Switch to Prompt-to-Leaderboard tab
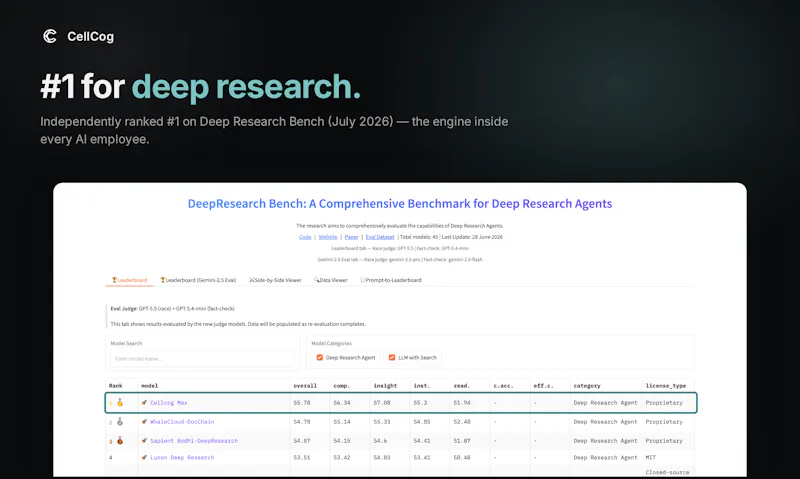Screen dimensions: 800x479 (391, 280)
